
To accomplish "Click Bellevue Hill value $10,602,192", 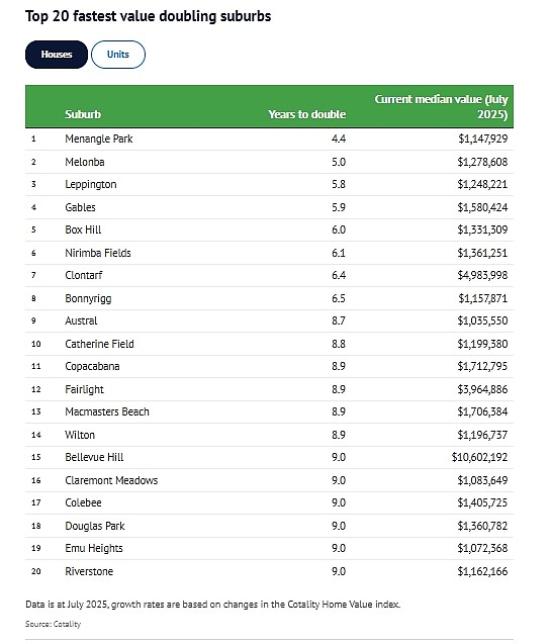I will pyautogui.click(x=480, y=457).
